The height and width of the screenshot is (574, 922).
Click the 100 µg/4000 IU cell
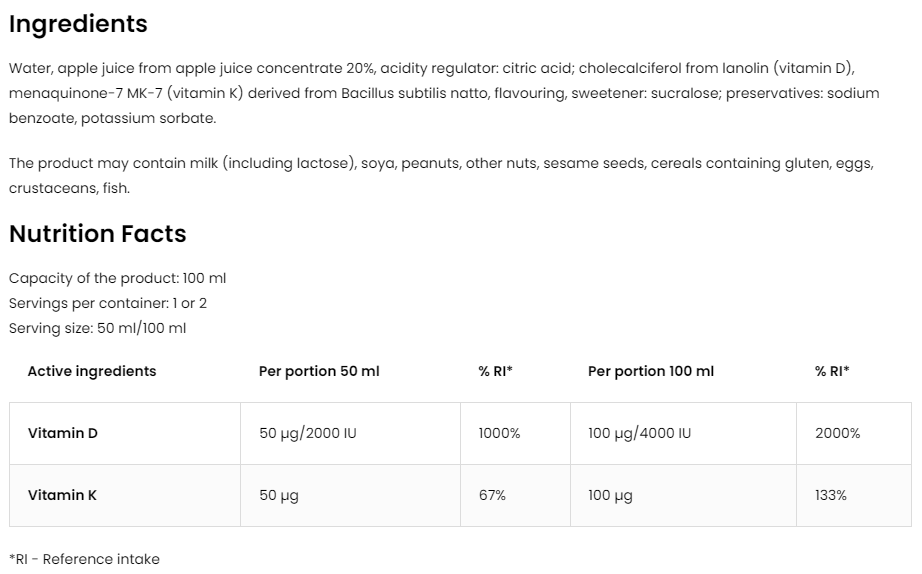639,433
